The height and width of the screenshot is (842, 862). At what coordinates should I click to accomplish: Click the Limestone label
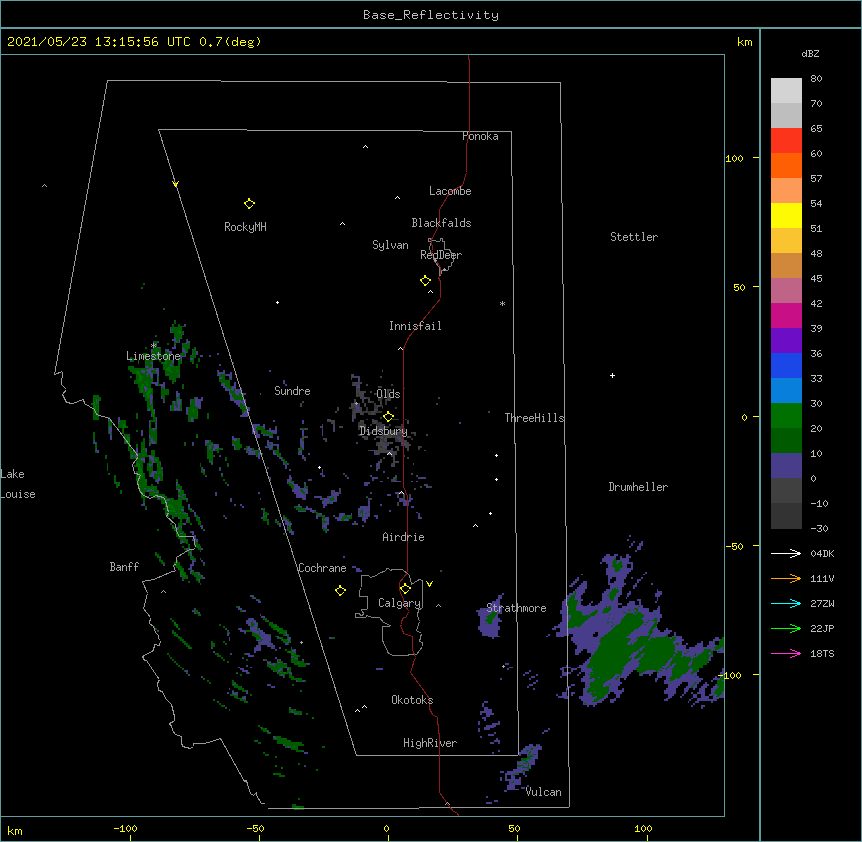[153, 356]
